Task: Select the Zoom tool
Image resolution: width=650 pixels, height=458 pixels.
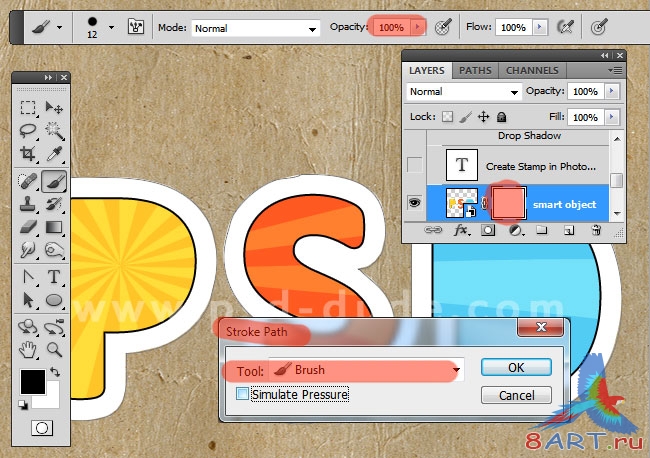Action: (x=54, y=350)
